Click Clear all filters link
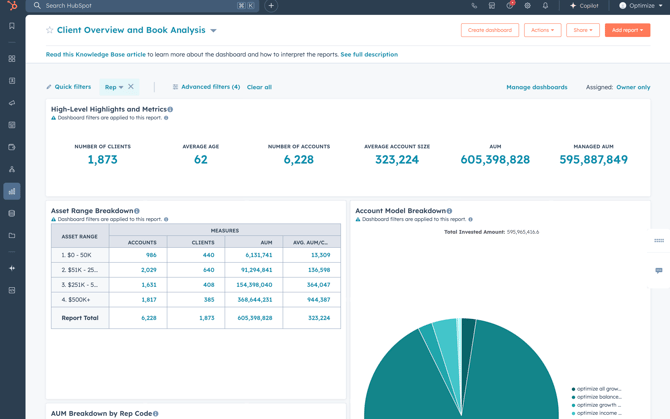Image resolution: width=670 pixels, height=419 pixels. click(259, 87)
